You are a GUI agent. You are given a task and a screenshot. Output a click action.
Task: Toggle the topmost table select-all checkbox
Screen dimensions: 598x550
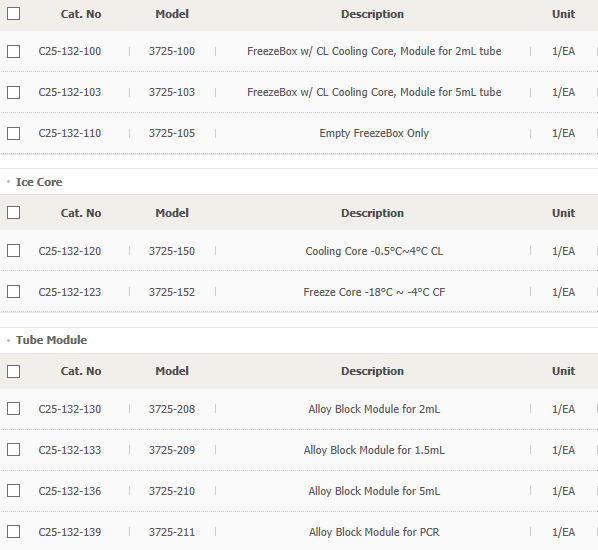13,14
